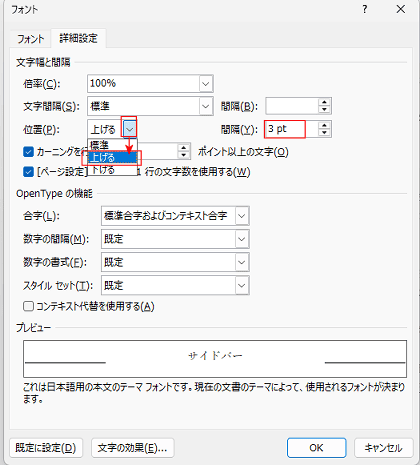This screenshot has height=465, width=420.
Task: Select the 詳細設定 tab
Action: point(78,38)
